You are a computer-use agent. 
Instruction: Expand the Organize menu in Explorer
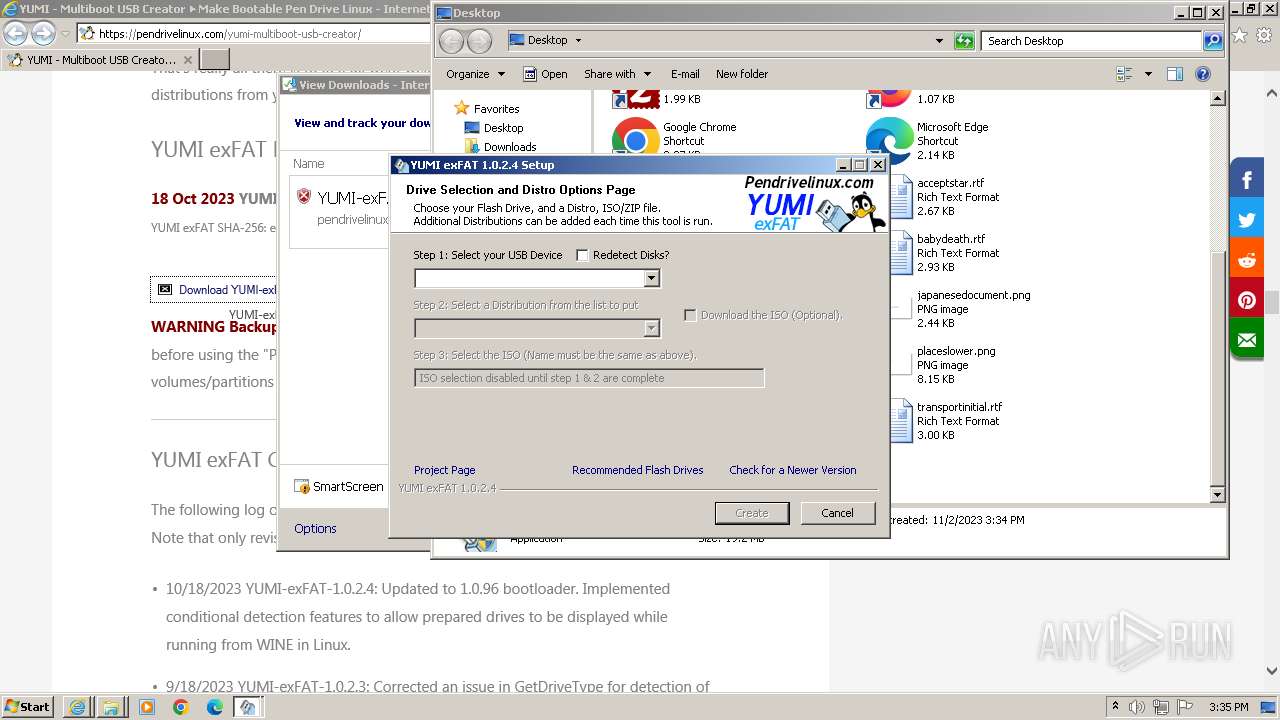click(x=476, y=74)
